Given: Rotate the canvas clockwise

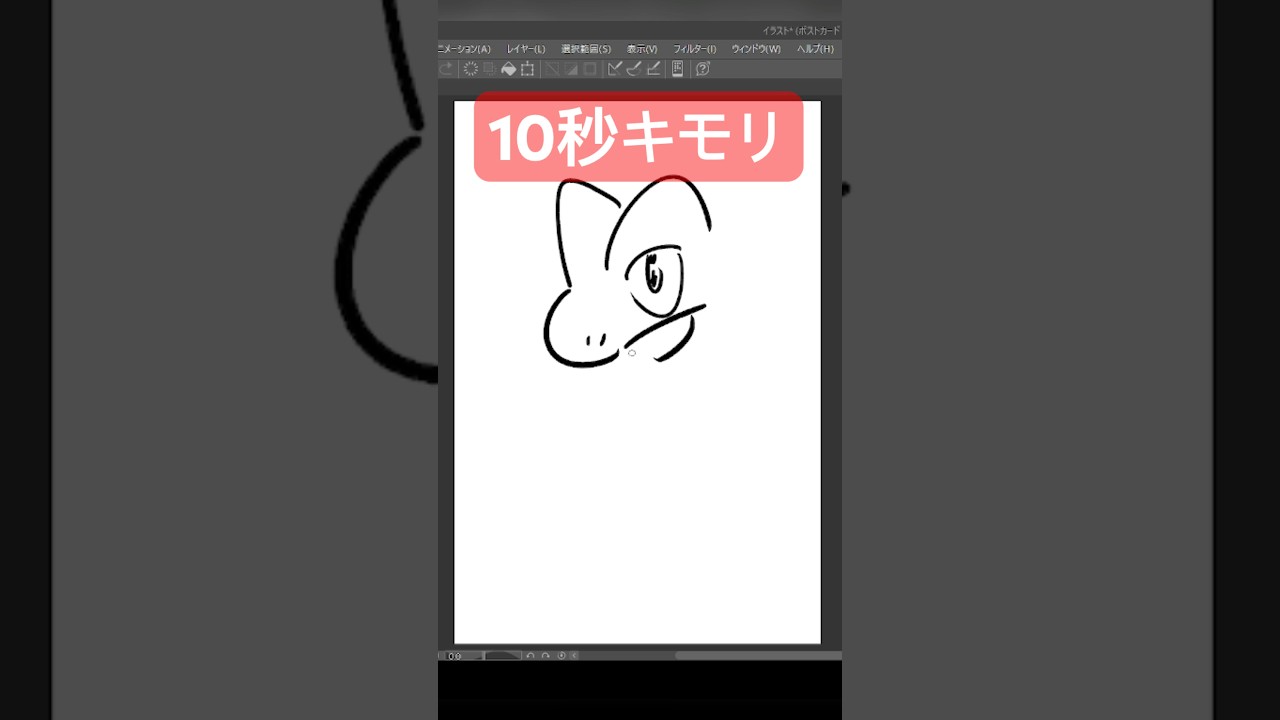Looking at the screenshot, I should [x=544, y=655].
